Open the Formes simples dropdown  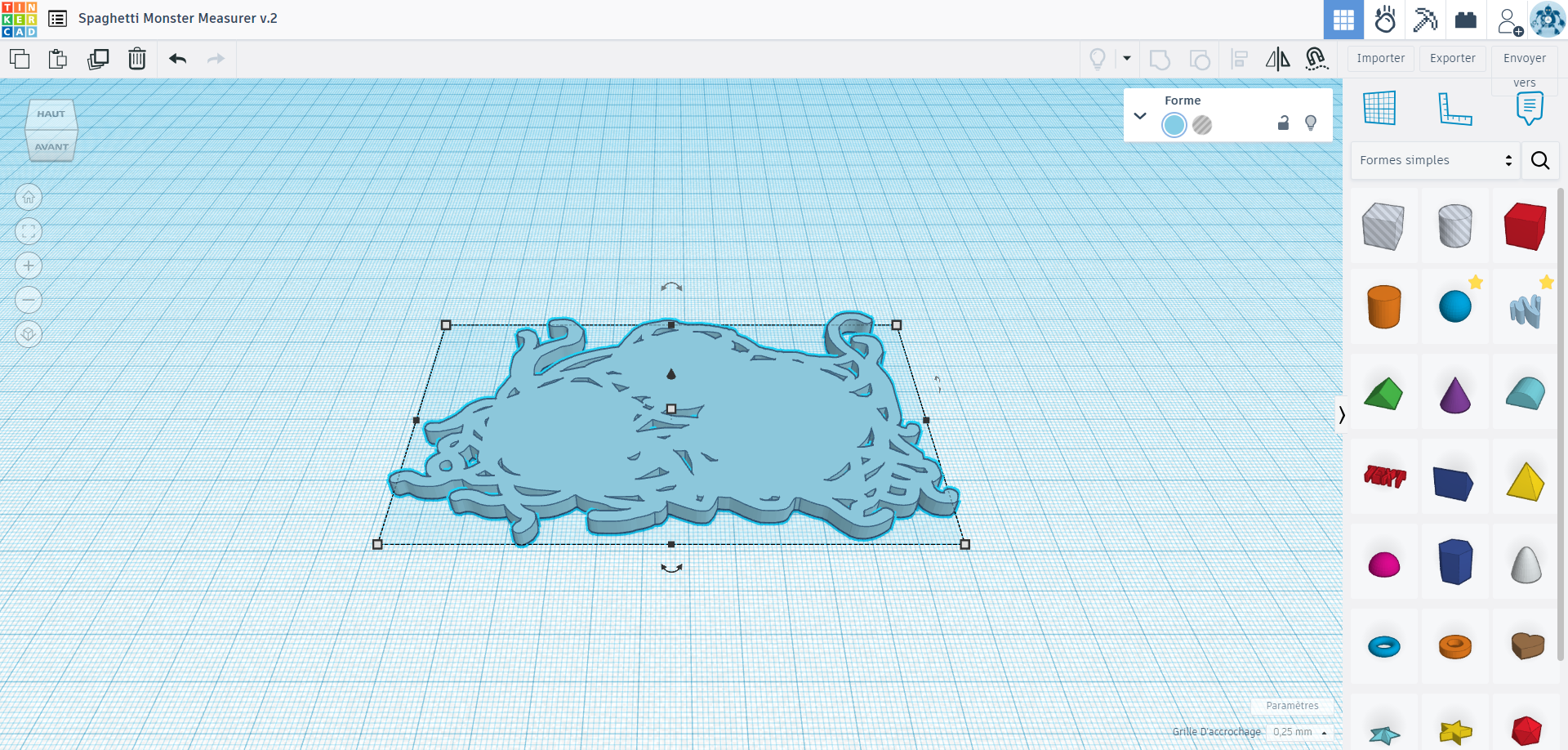pos(1435,160)
